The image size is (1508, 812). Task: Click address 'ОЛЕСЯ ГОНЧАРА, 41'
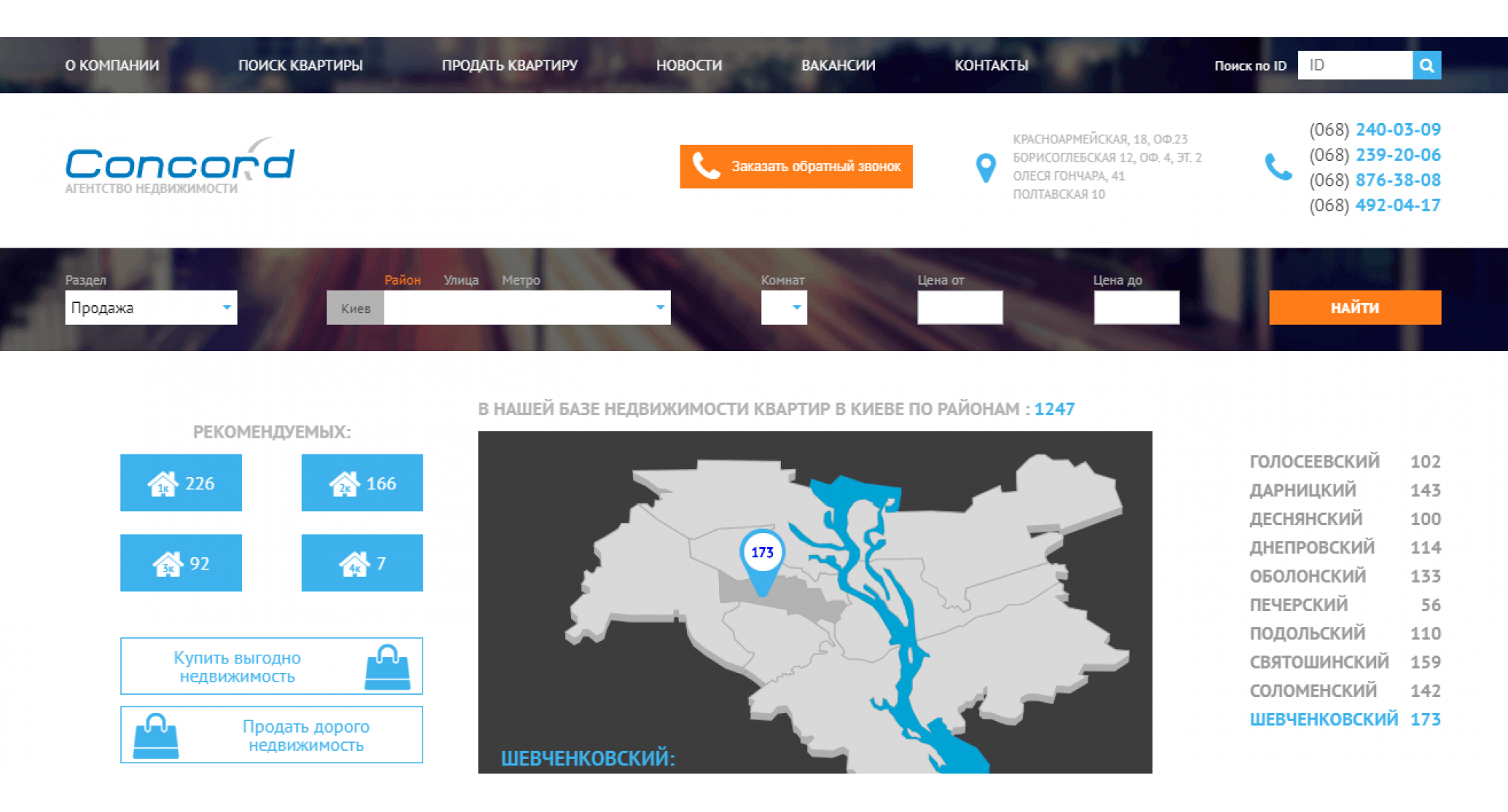1069,176
